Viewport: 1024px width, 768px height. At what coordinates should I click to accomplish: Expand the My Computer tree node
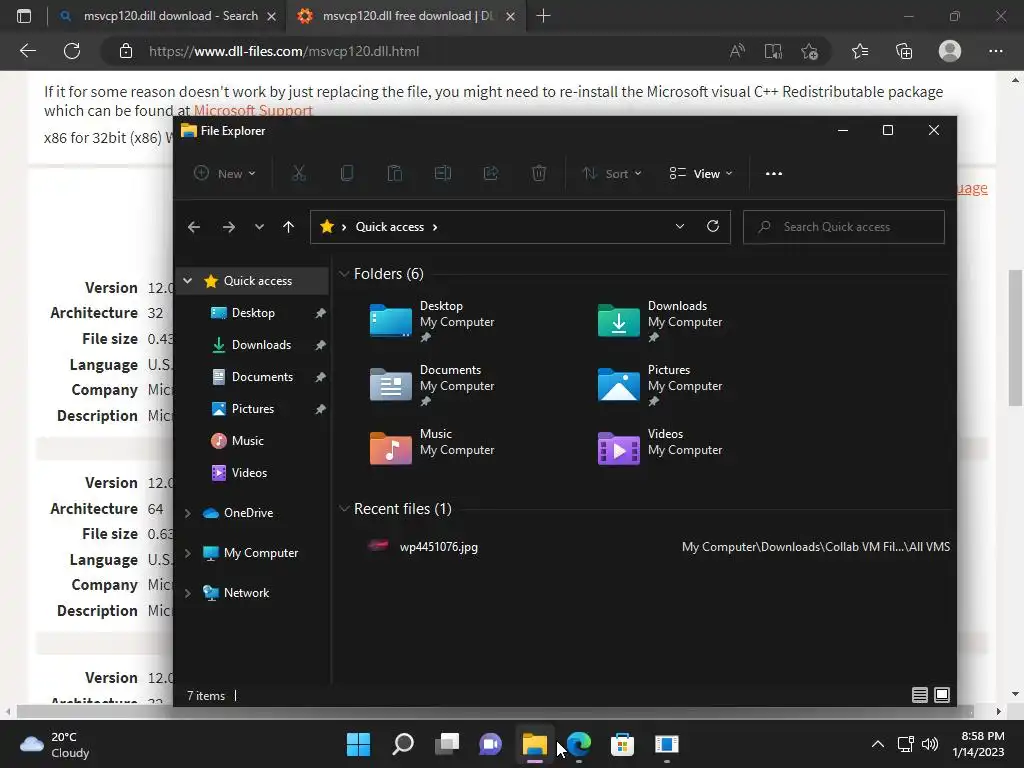[187, 553]
